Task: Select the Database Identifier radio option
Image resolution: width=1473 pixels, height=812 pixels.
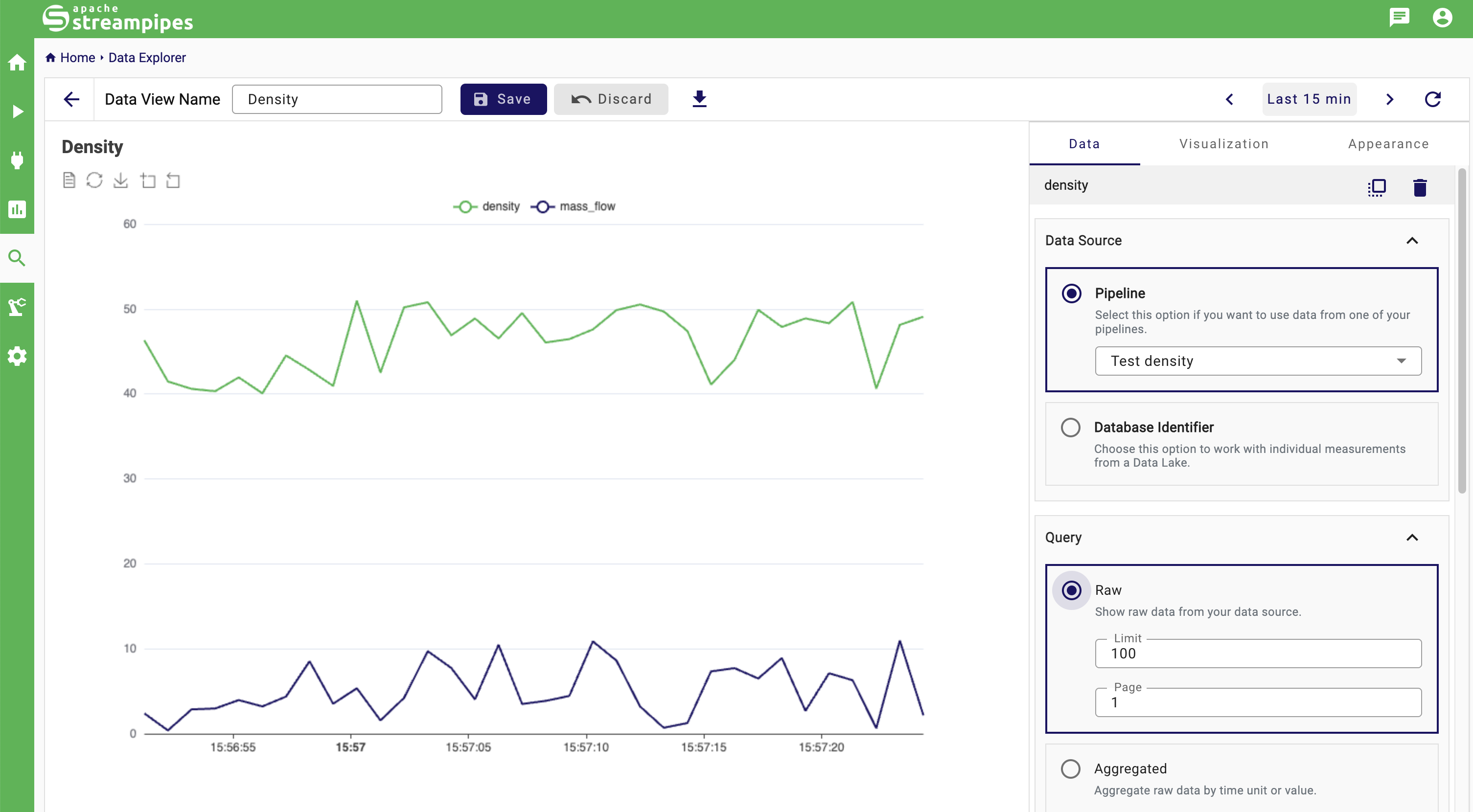Action: [1070, 428]
